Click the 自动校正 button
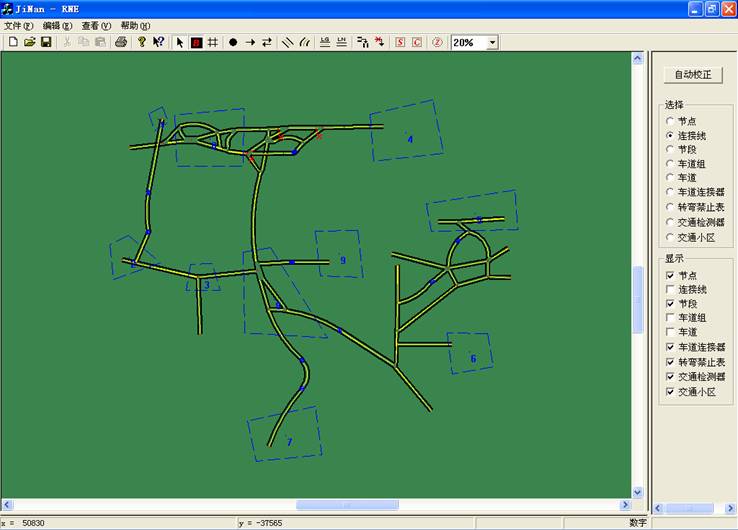This screenshot has height=530, width=738. [x=693, y=75]
